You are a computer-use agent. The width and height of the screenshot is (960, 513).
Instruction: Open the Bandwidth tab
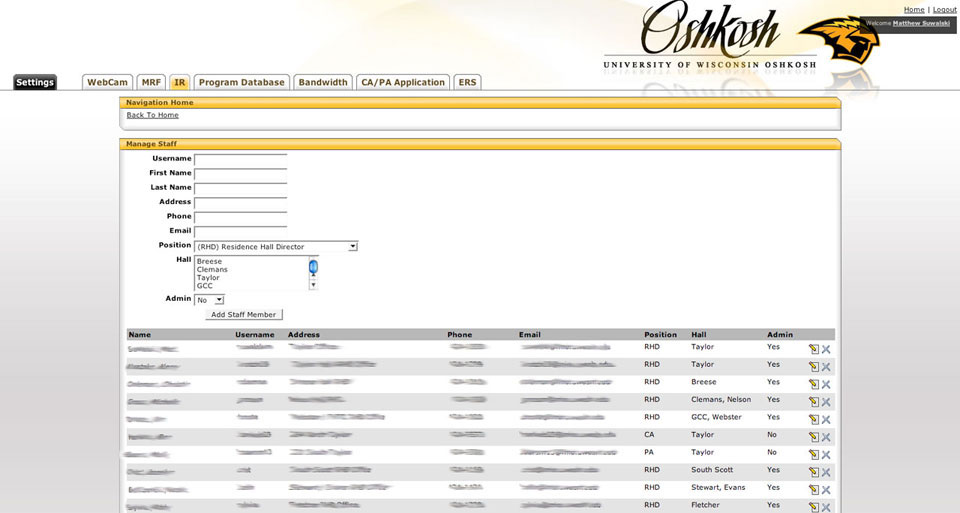(323, 83)
